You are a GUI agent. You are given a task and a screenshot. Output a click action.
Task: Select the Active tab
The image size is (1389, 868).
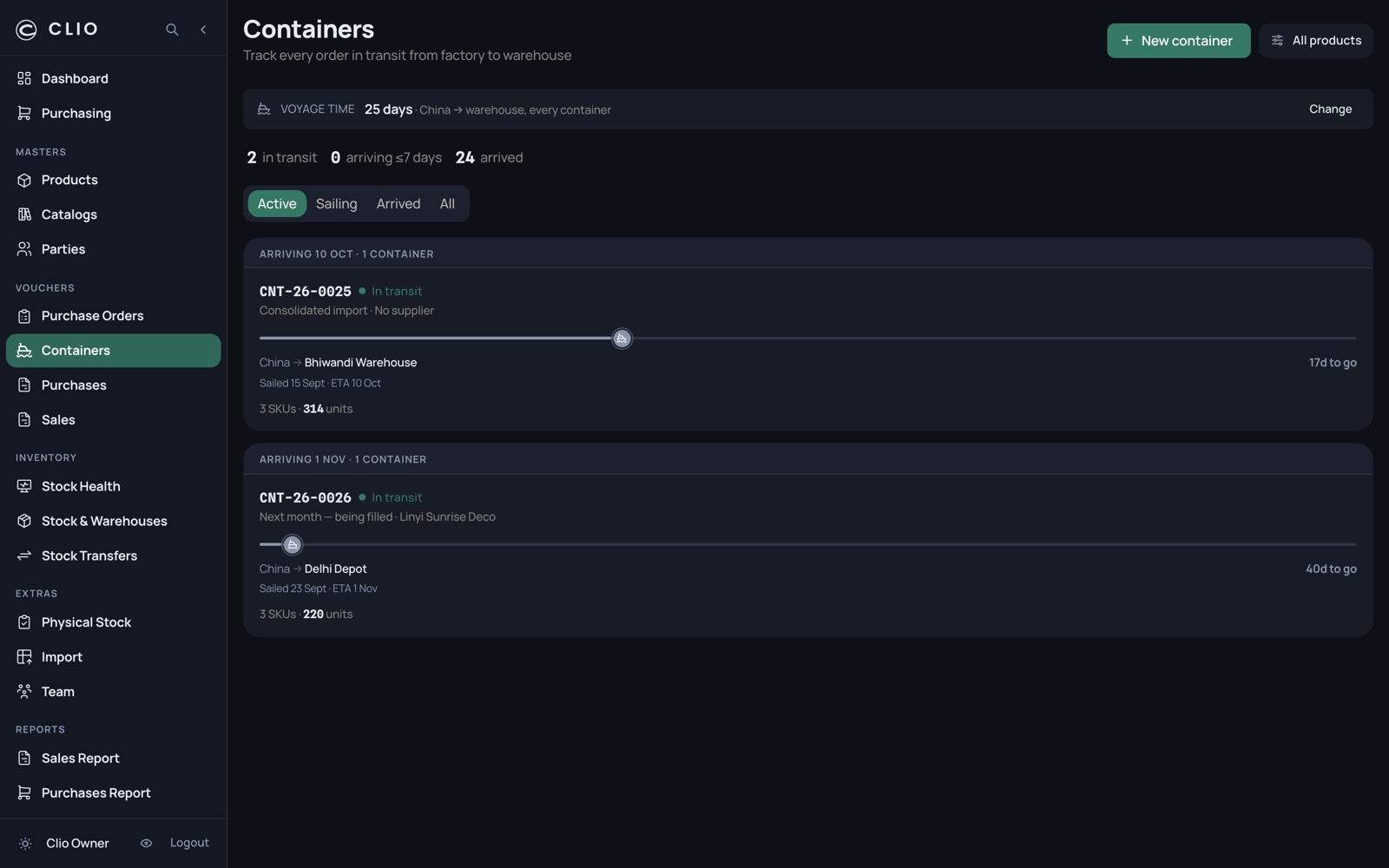(277, 204)
